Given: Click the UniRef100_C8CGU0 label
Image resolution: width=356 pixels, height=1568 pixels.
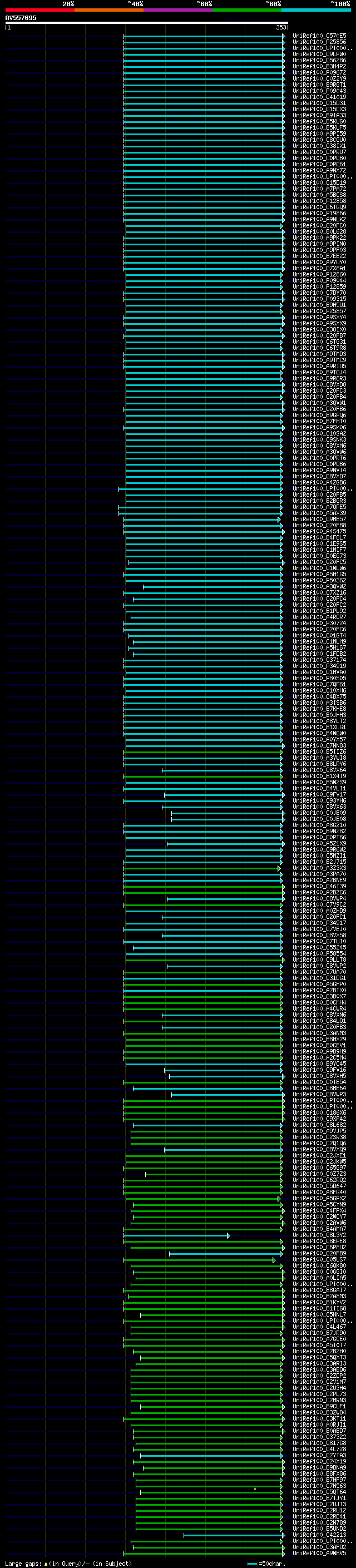Looking at the screenshot, I should pos(319,140).
